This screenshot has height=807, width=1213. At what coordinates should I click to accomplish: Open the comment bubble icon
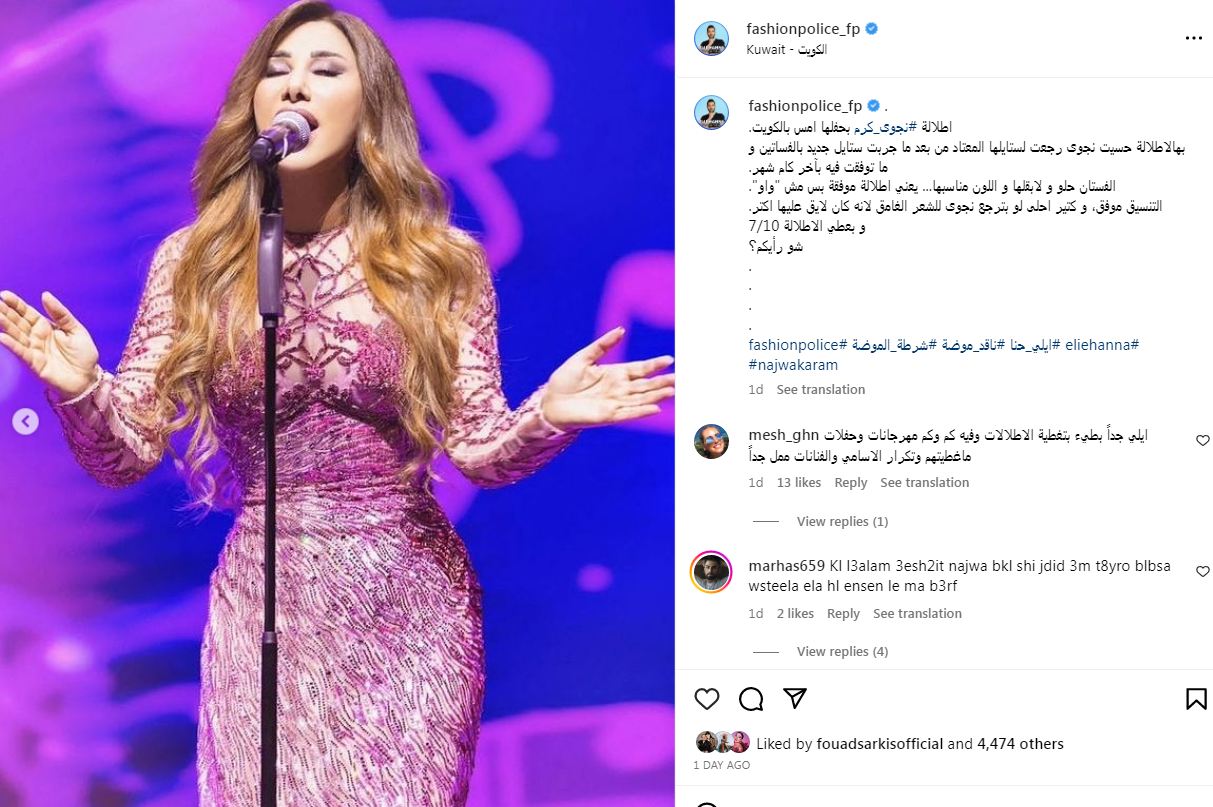point(751,698)
